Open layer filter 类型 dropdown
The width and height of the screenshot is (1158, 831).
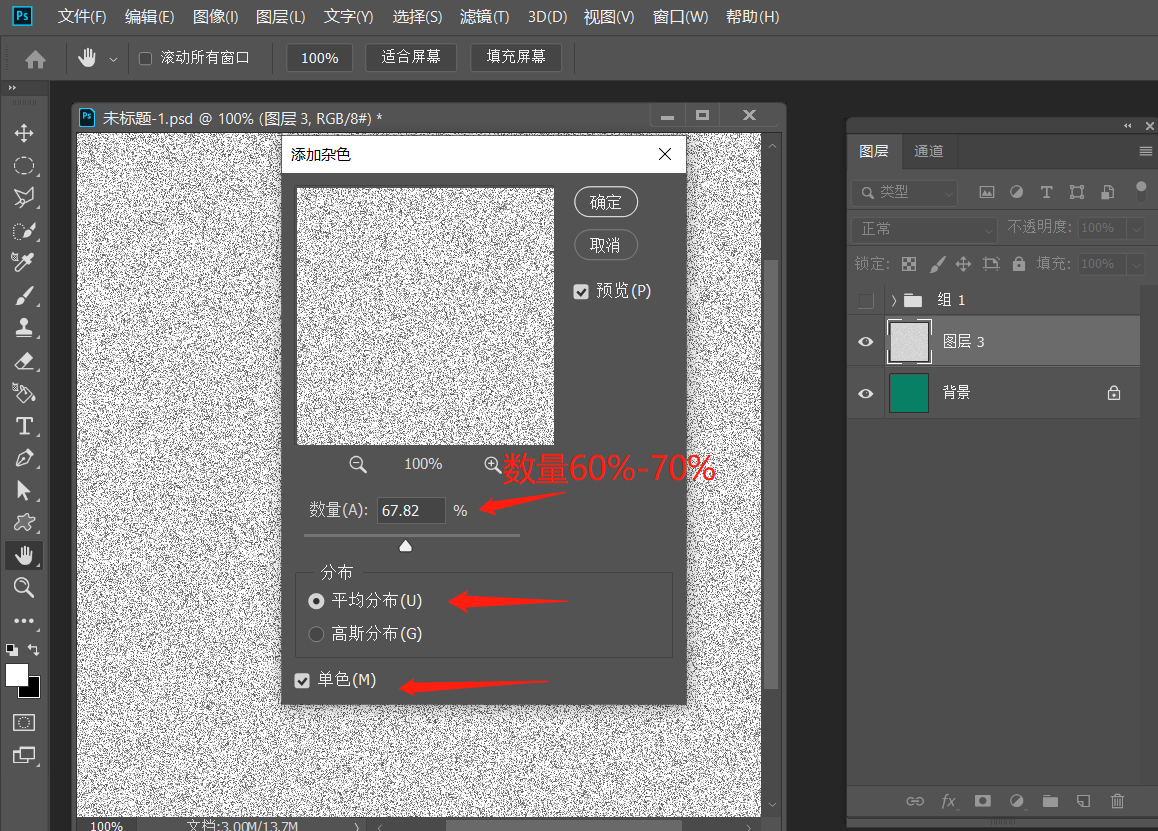905,192
